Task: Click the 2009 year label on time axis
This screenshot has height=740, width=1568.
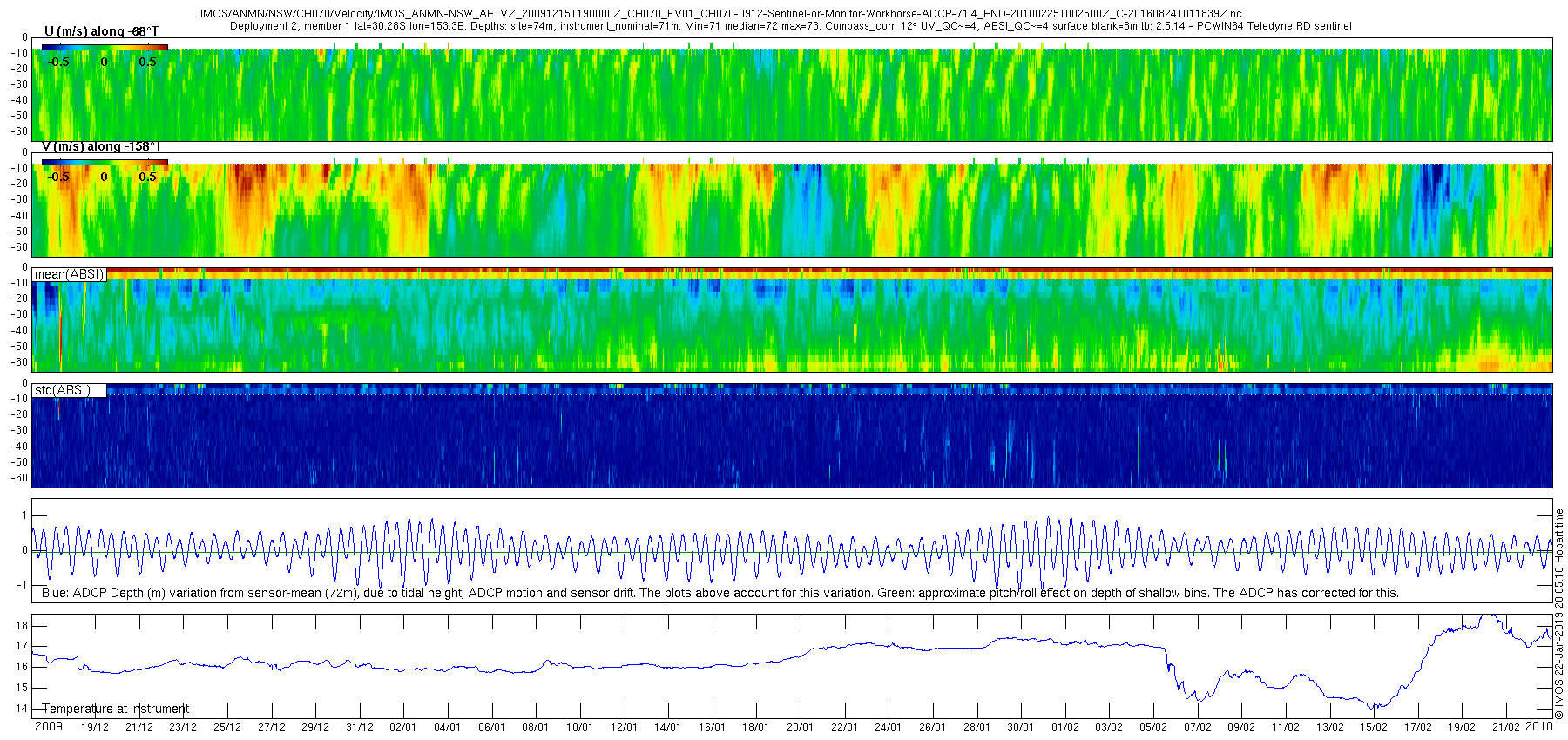Action: [49, 727]
